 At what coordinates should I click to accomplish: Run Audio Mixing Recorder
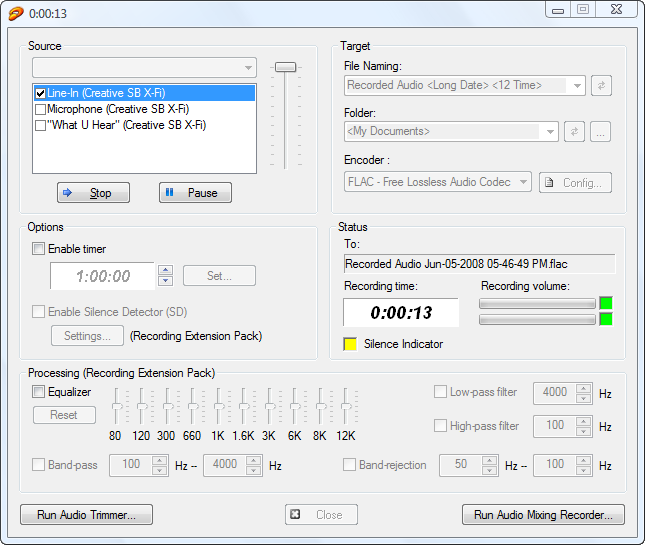click(543, 515)
